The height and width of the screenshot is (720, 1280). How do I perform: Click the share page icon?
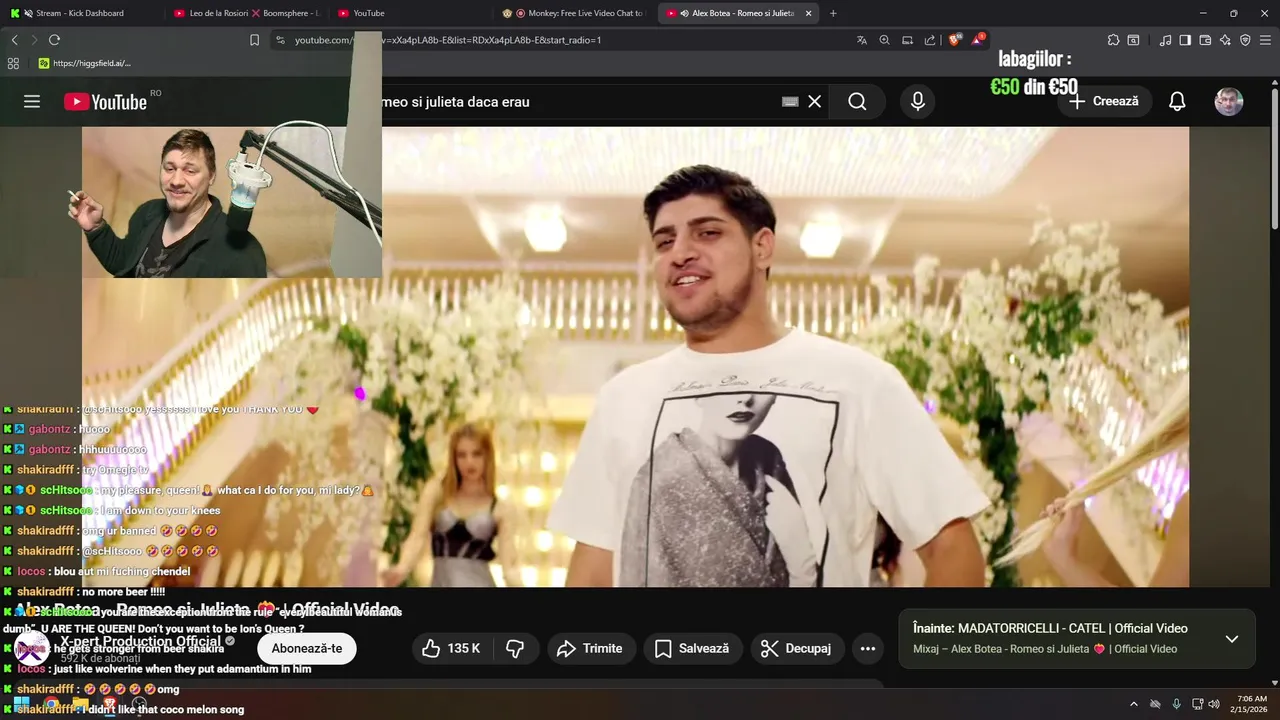930,40
